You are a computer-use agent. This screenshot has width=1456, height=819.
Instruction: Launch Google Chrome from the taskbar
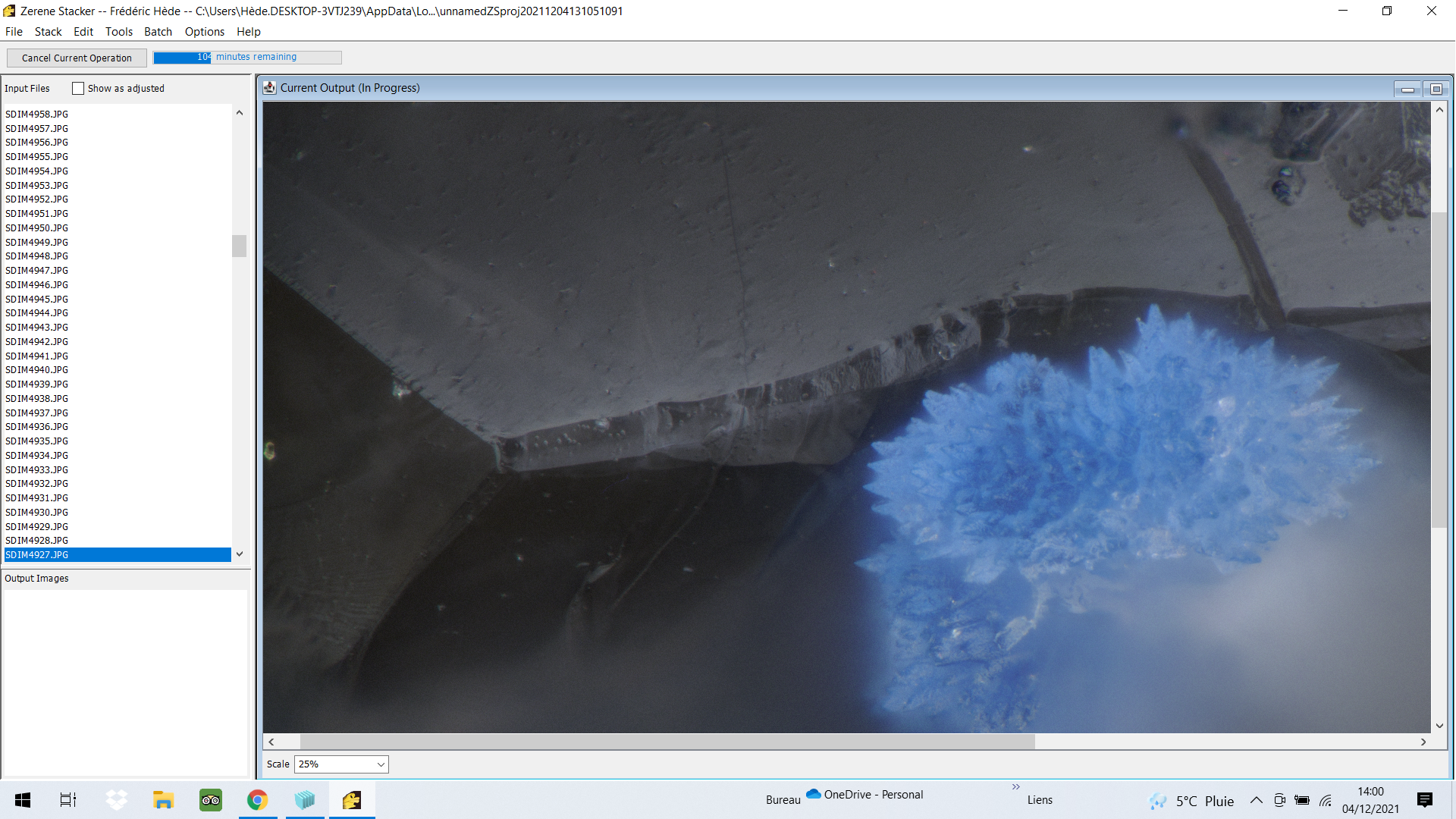click(x=258, y=800)
